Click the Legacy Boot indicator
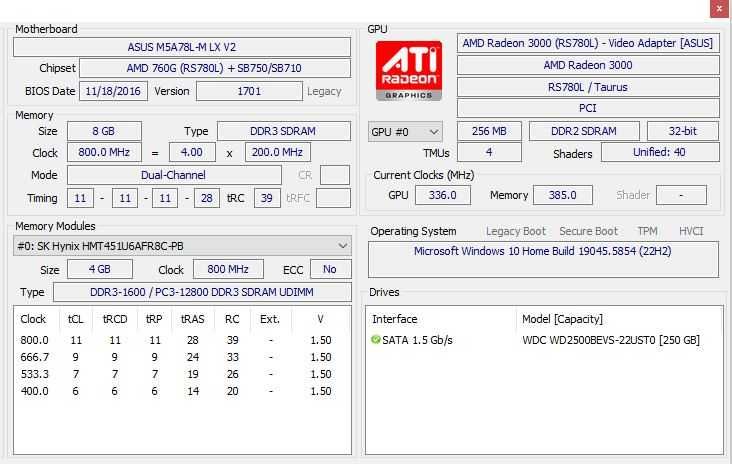The image size is (732, 464). click(515, 232)
